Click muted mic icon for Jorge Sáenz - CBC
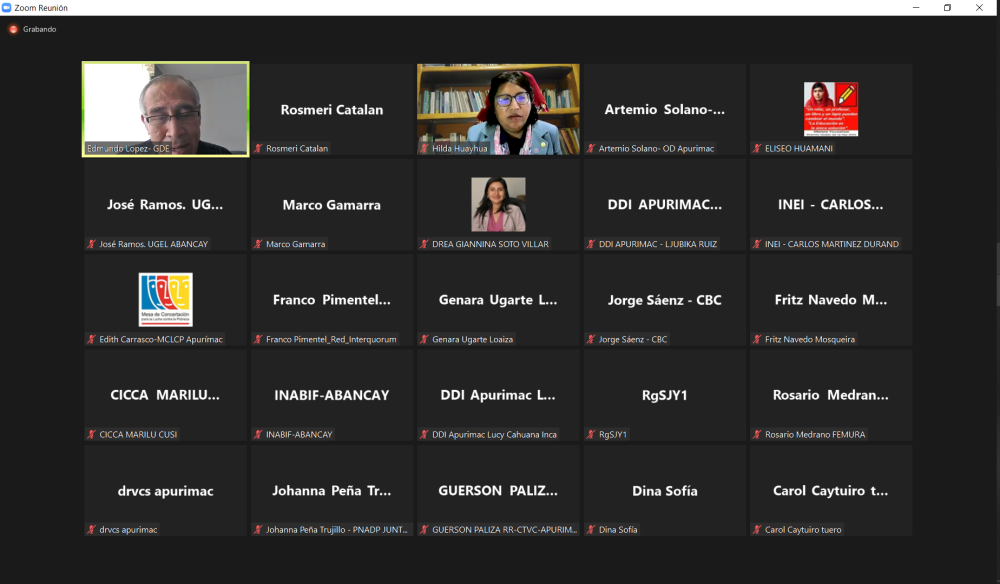This screenshot has height=584, width=1000. click(591, 340)
